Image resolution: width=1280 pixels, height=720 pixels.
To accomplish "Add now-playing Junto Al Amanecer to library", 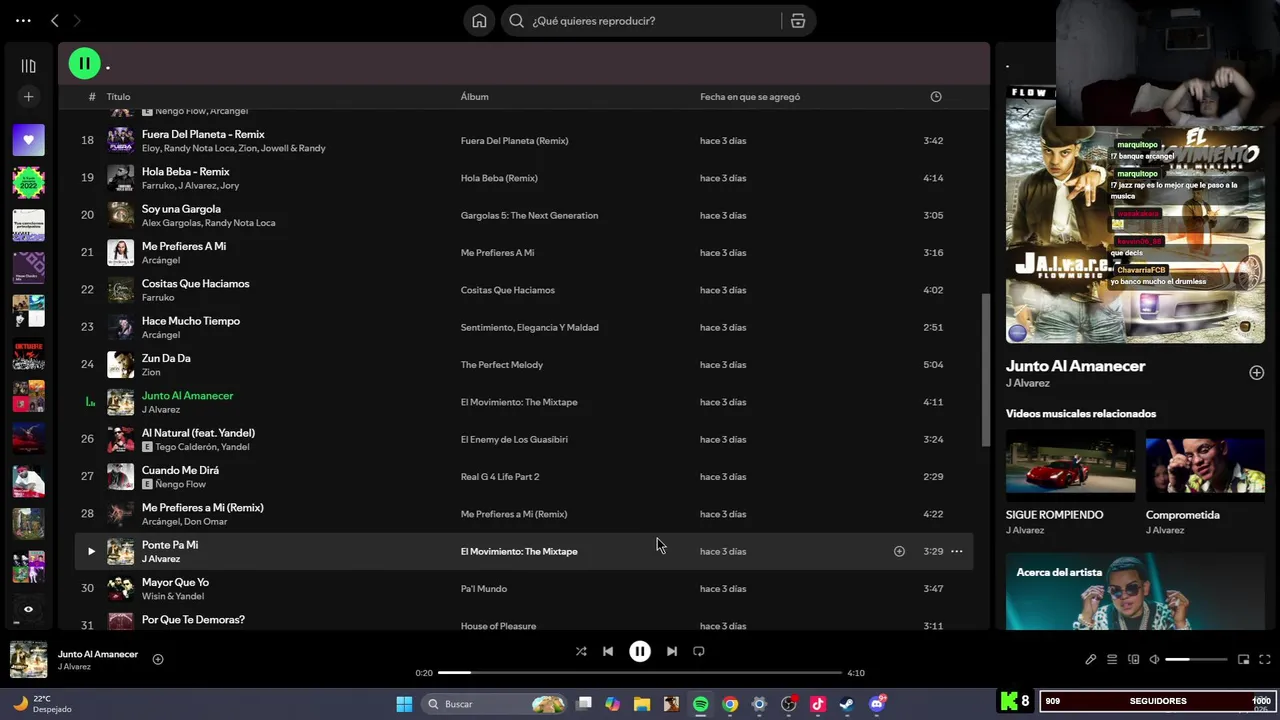I will click(x=158, y=659).
